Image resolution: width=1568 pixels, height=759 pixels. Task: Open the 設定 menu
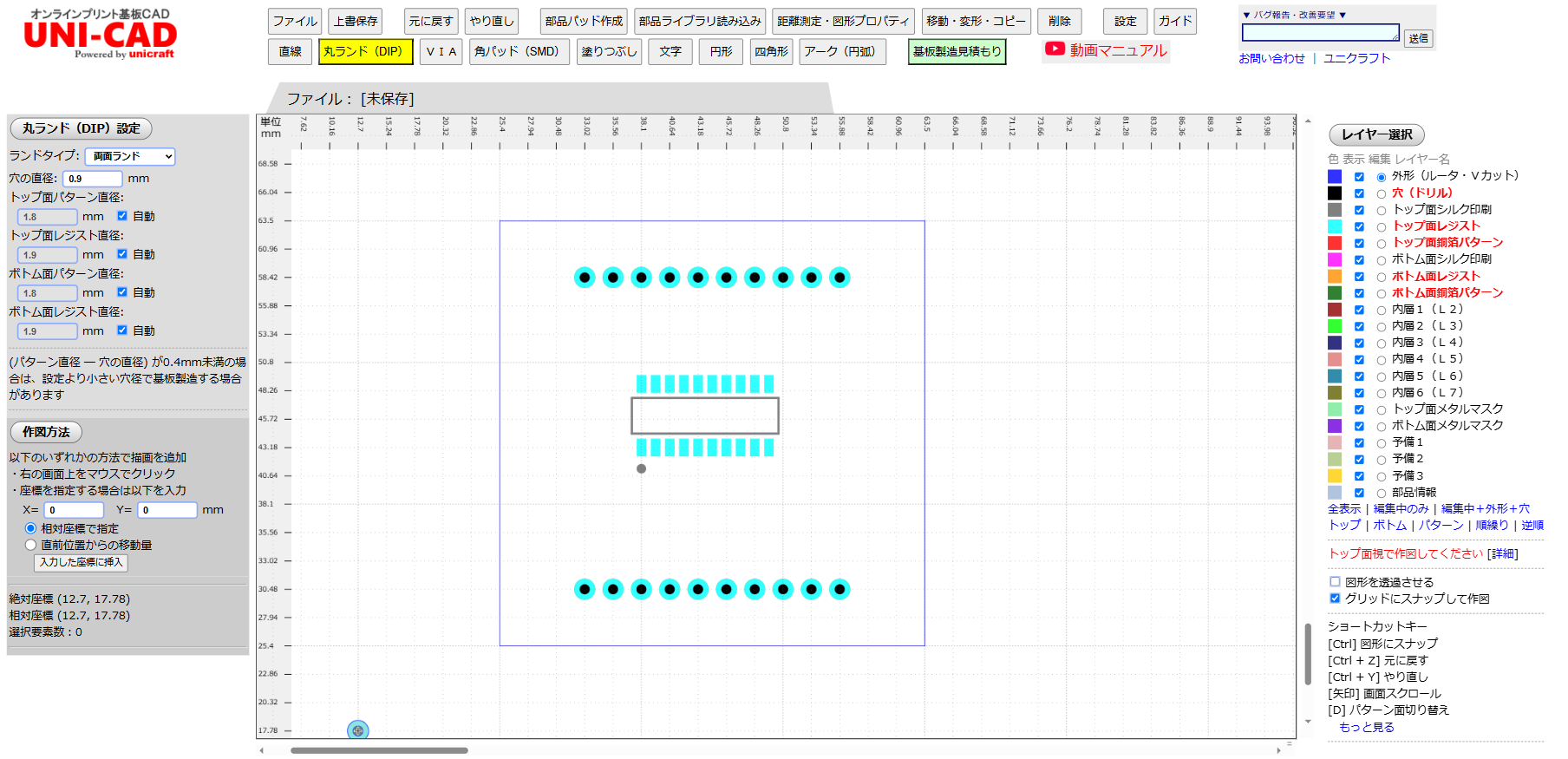pos(1125,22)
